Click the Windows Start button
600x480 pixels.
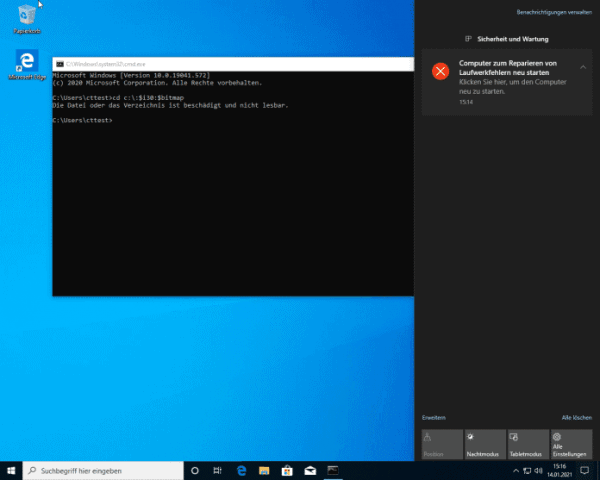10,470
